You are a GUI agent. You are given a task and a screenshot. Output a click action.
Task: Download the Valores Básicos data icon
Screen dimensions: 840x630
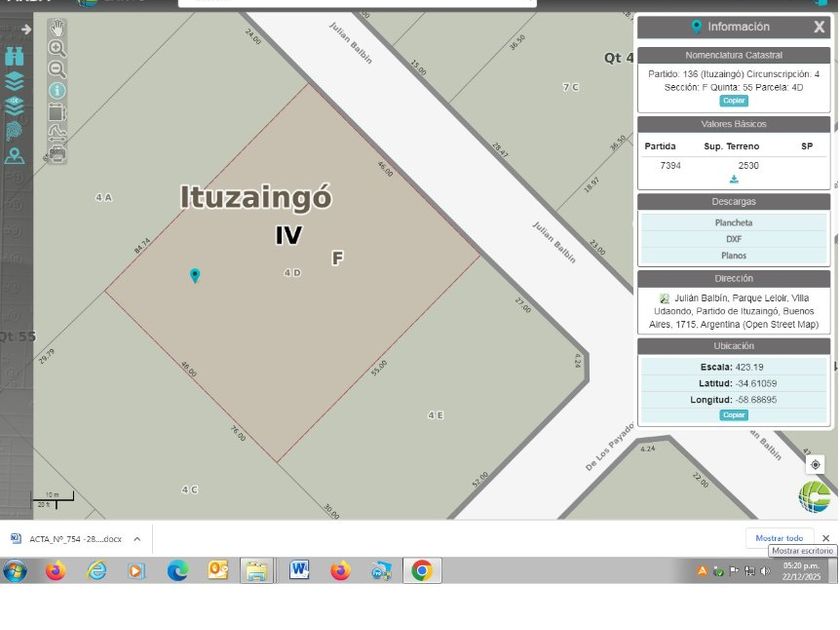[x=734, y=179]
